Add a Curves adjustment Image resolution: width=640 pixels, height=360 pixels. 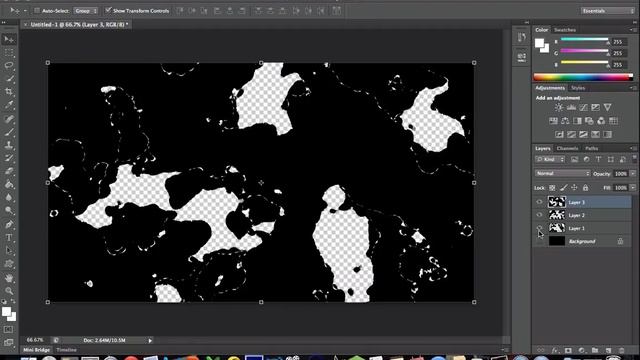click(x=583, y=107)
